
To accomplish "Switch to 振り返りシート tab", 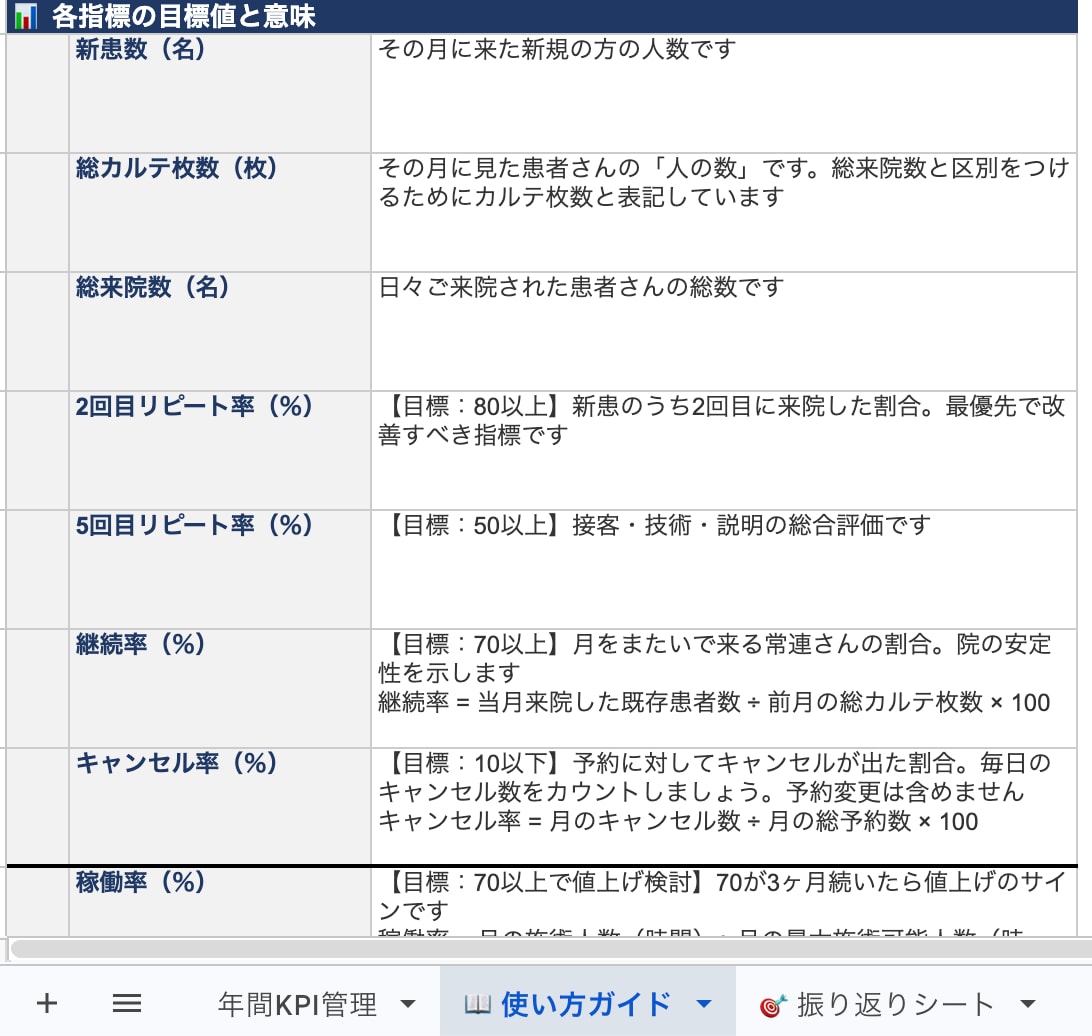I will tap(895, 1004).
